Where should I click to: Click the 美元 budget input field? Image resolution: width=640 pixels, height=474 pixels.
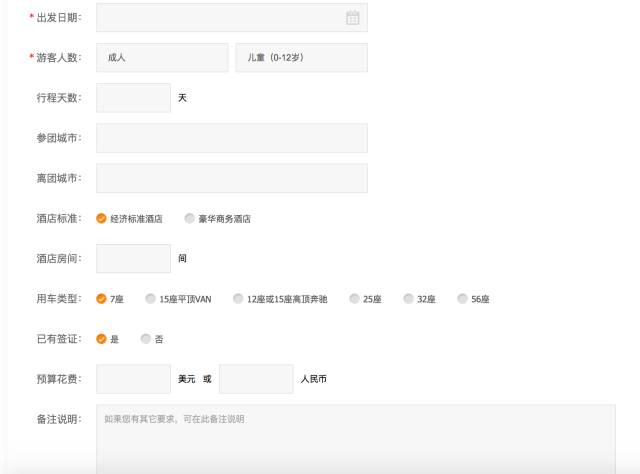click(133, 379)
